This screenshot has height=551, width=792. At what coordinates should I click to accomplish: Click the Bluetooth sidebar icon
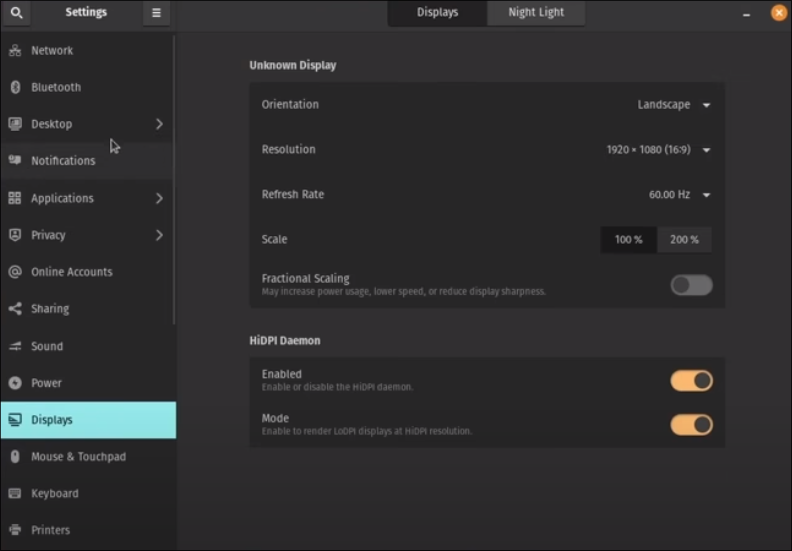pos(15,87)
